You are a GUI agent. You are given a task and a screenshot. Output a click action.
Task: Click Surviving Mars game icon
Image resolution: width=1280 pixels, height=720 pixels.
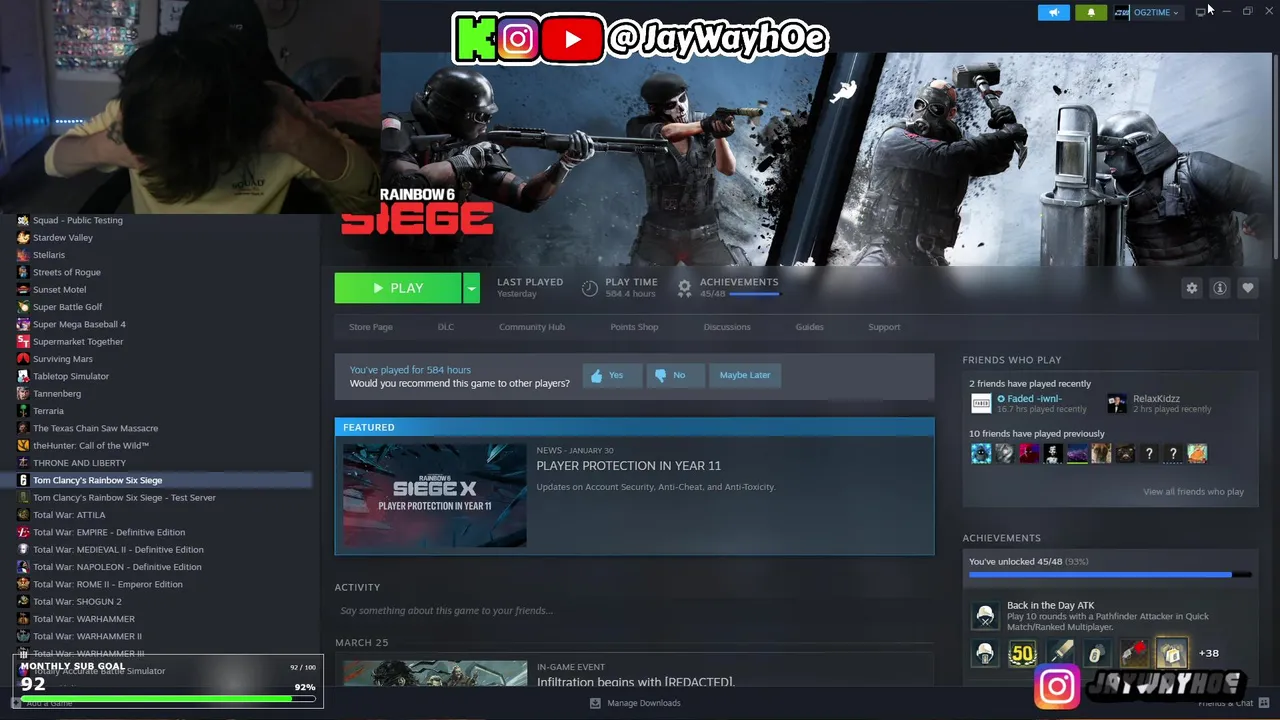point(23,359)
